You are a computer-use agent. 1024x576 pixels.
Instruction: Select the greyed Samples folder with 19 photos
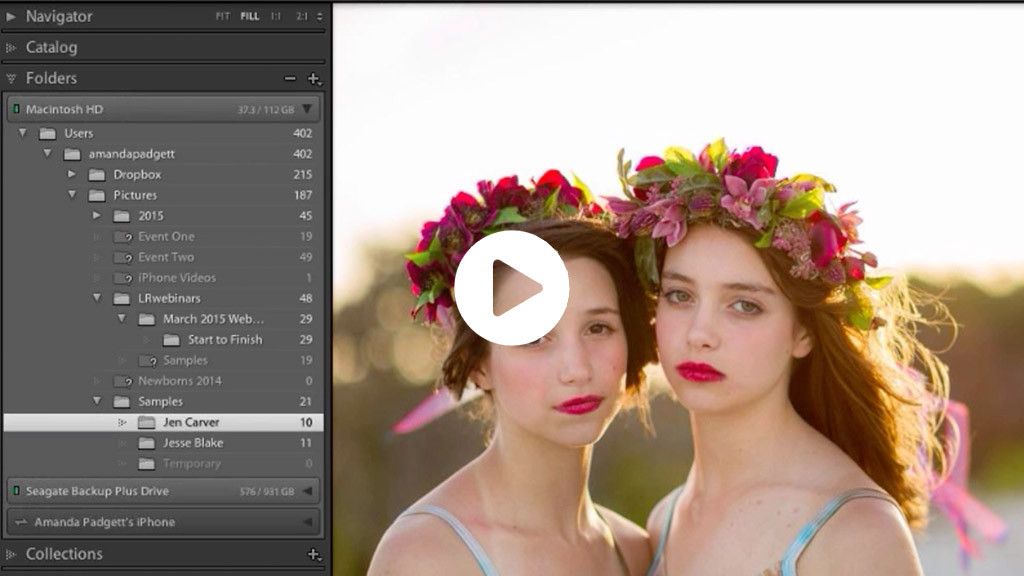point(163,360)
